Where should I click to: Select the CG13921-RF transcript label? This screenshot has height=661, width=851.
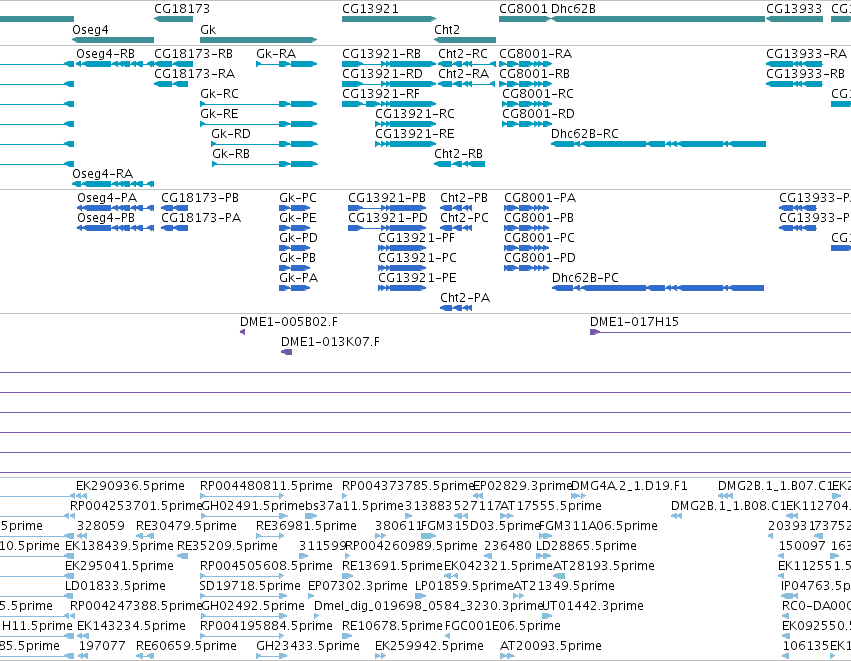(x=381, y=94)
